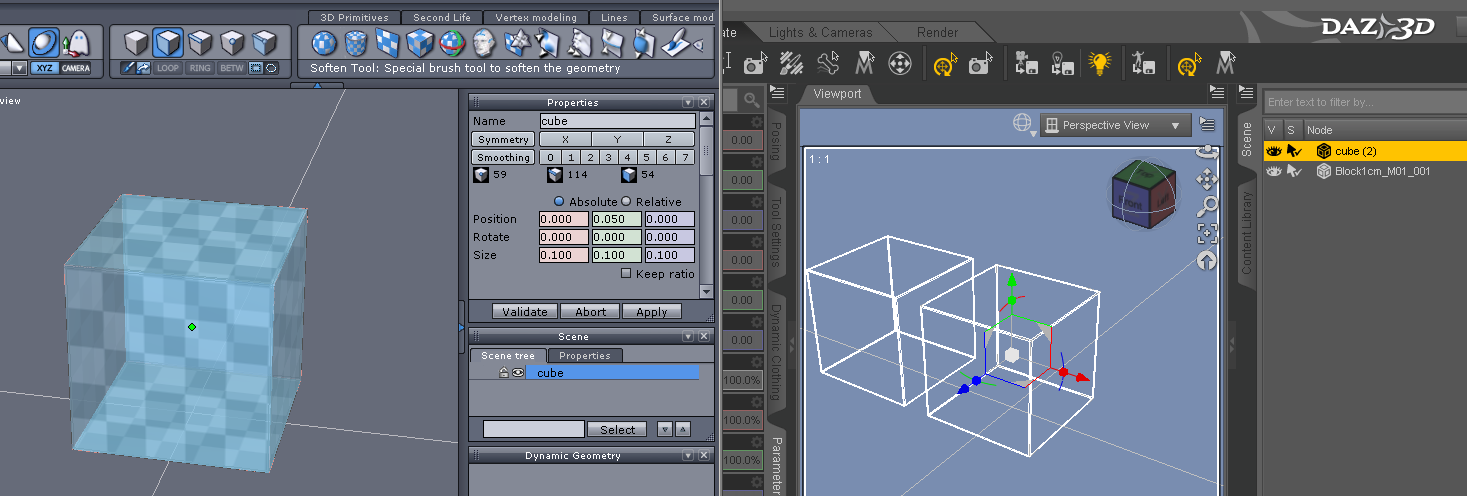Image resolution: width=1467 pixels, height=496 pixels.
Task: Select the ghost figure icon in Hexagon toolbar
Action: click(75, 42)
